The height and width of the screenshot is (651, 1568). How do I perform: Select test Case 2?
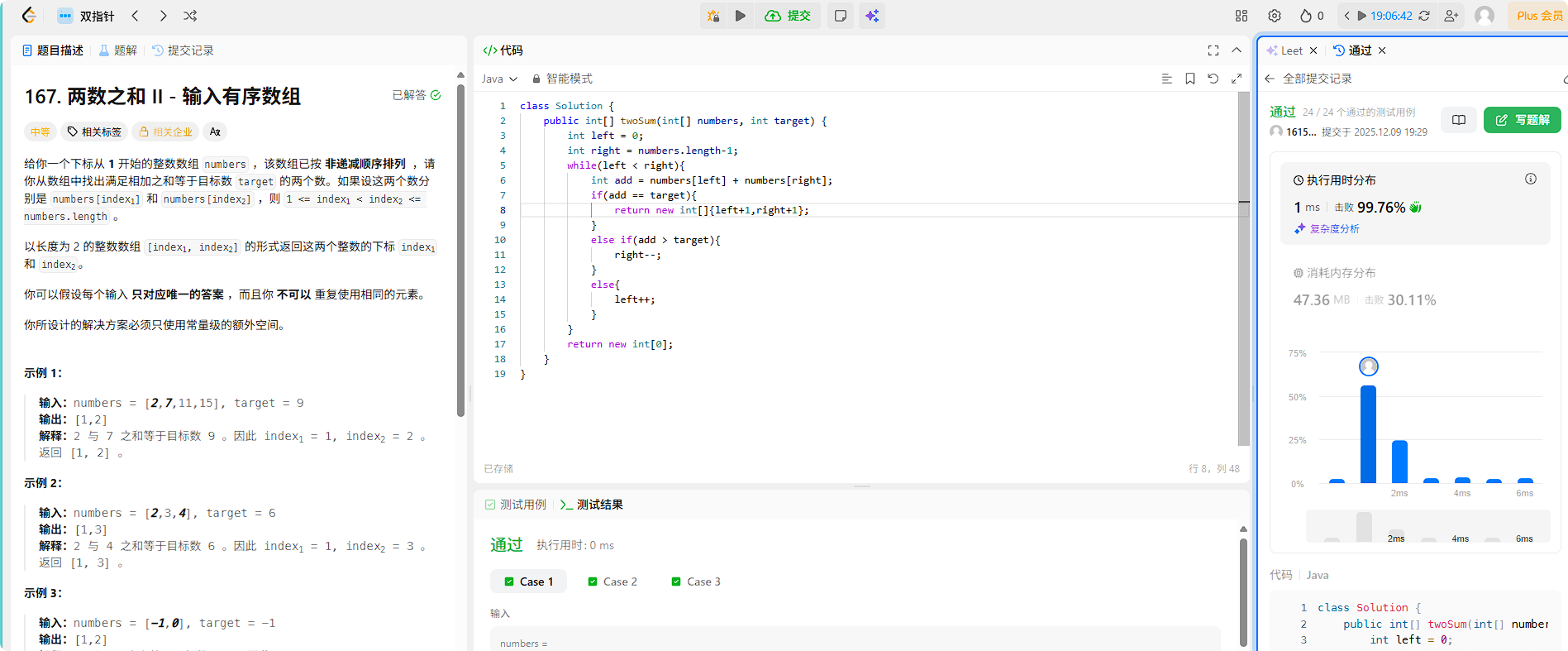point(612,582)
